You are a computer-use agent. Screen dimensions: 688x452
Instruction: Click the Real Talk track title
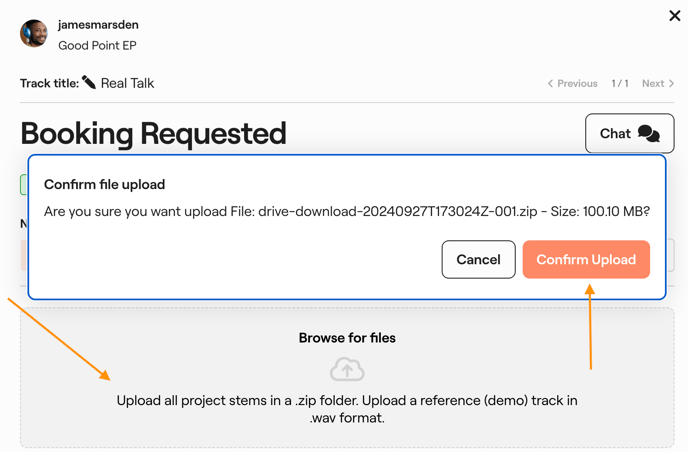(127, 83)
